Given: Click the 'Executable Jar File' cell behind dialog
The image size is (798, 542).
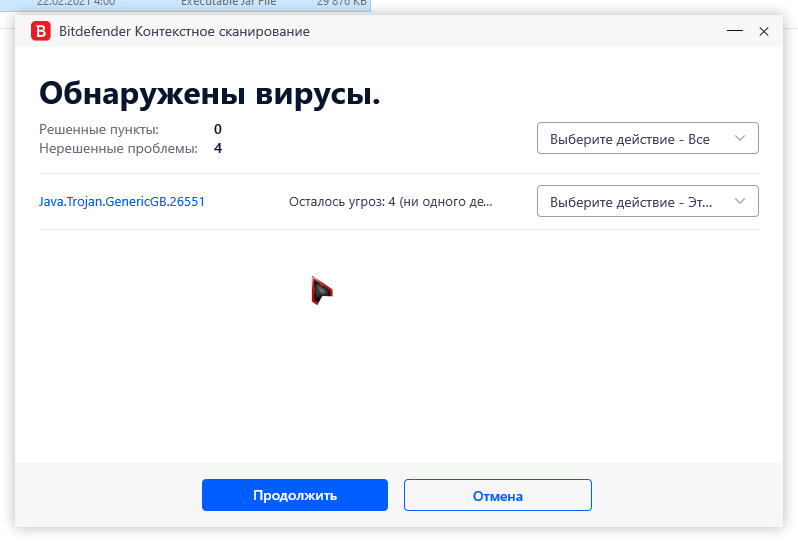Looking at the screenshot, I should 229,3.
